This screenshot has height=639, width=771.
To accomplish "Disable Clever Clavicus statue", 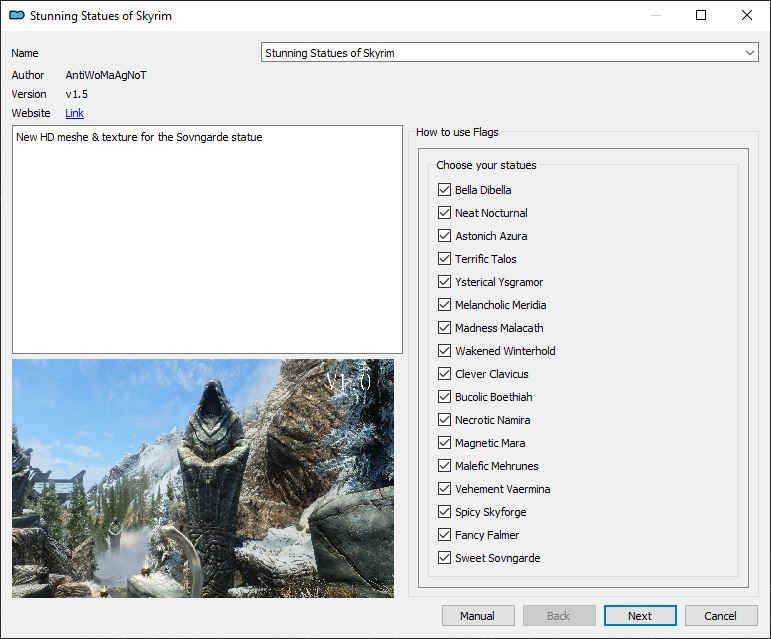I will (x=444, y=374).
